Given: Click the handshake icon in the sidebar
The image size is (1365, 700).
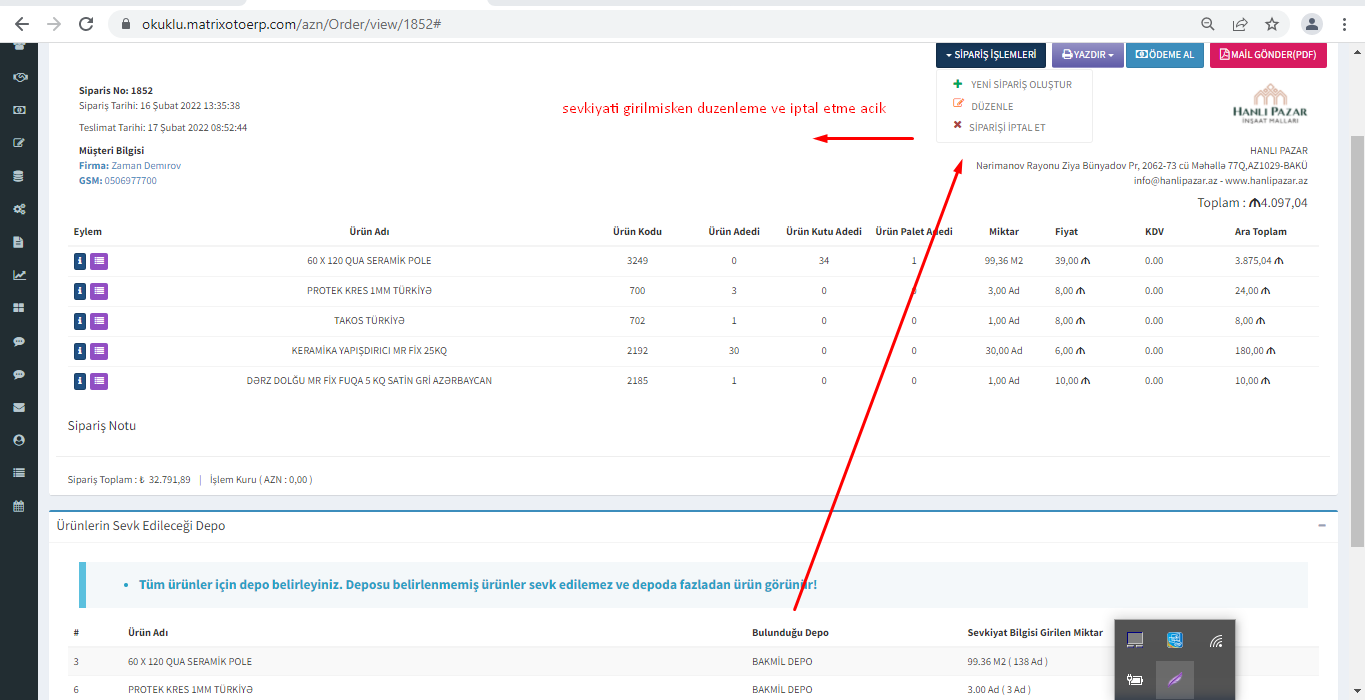Looking at the screenshot, I should pos(19,77).
